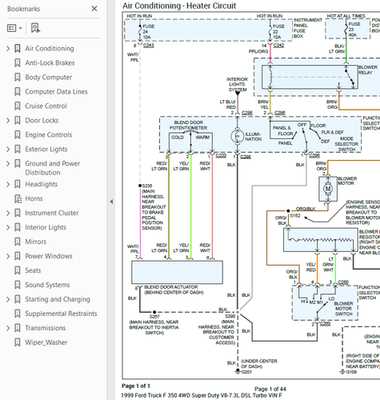The image size is (380, 400).
Task: Click the Mode Selector Switch label
Action: click(x=347, y=144)
